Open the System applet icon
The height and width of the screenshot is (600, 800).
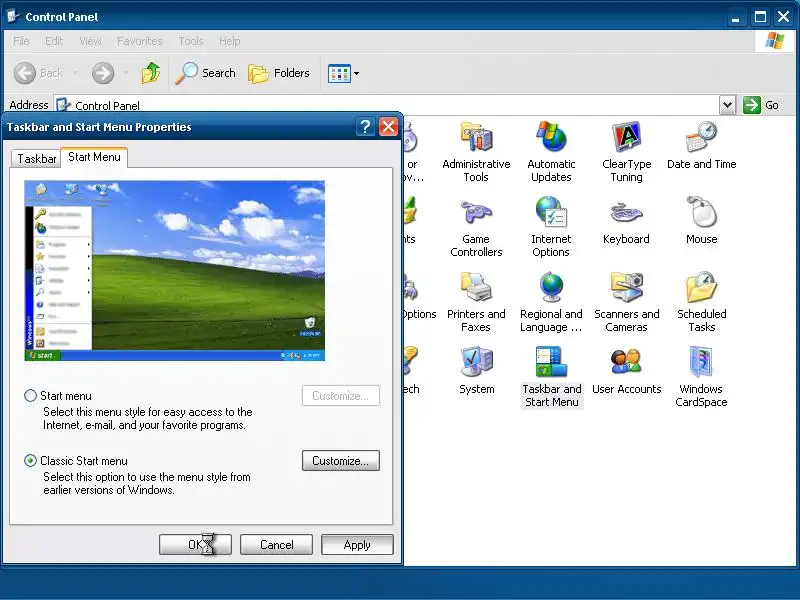pos(476,371)
